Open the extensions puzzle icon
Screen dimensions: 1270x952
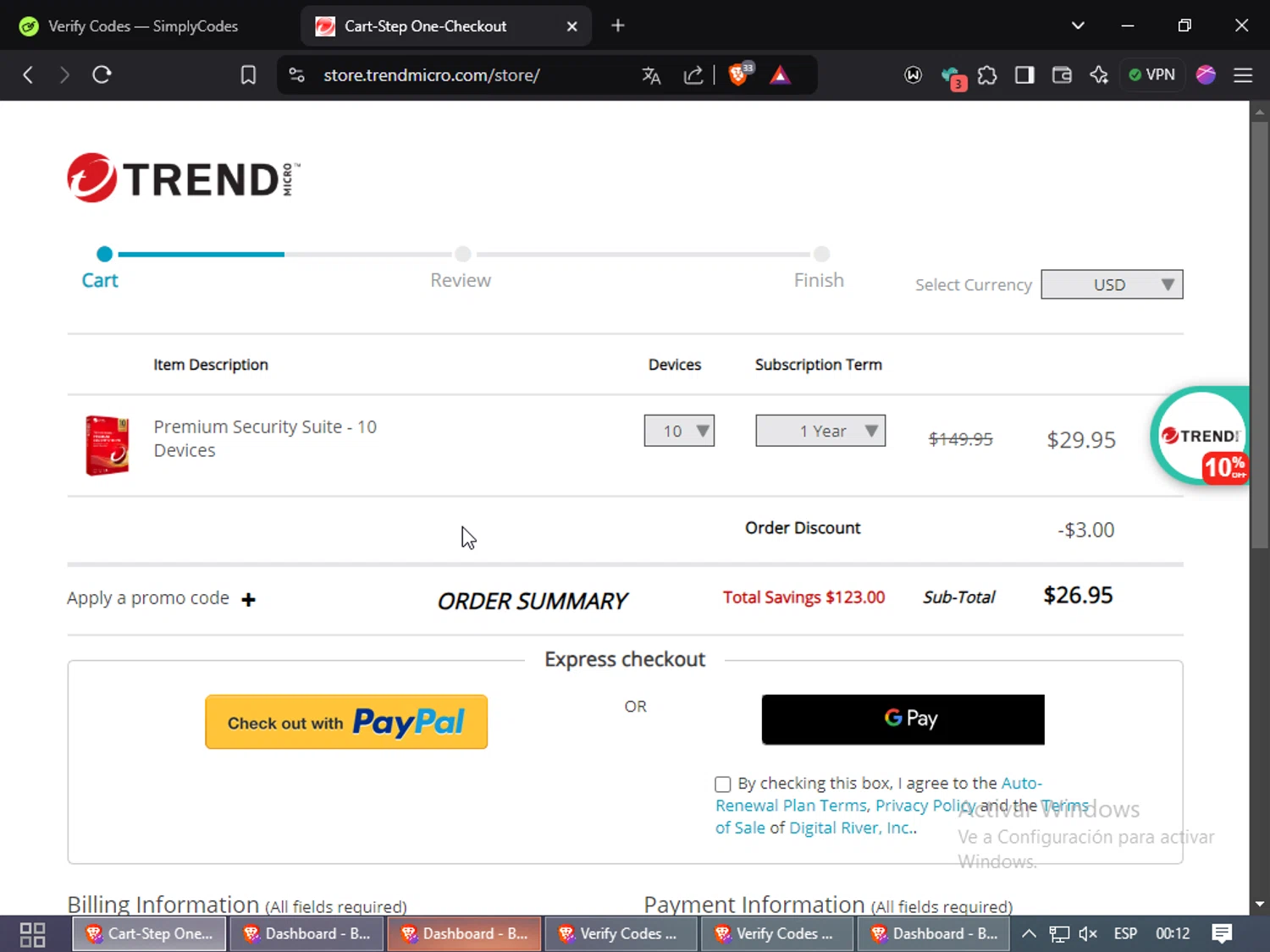[x=987, y=75]
